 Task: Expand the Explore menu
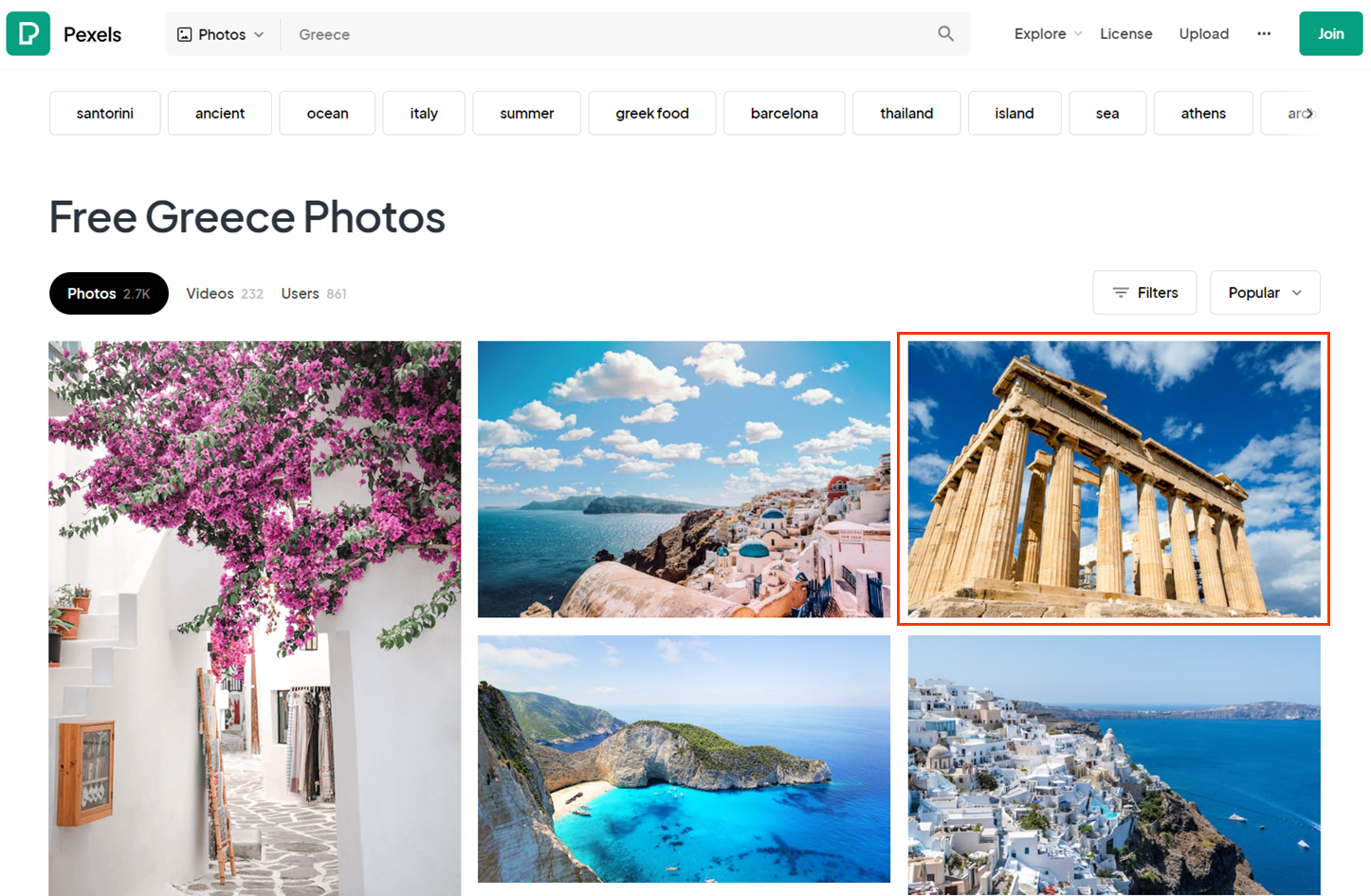coord(1048,33)
